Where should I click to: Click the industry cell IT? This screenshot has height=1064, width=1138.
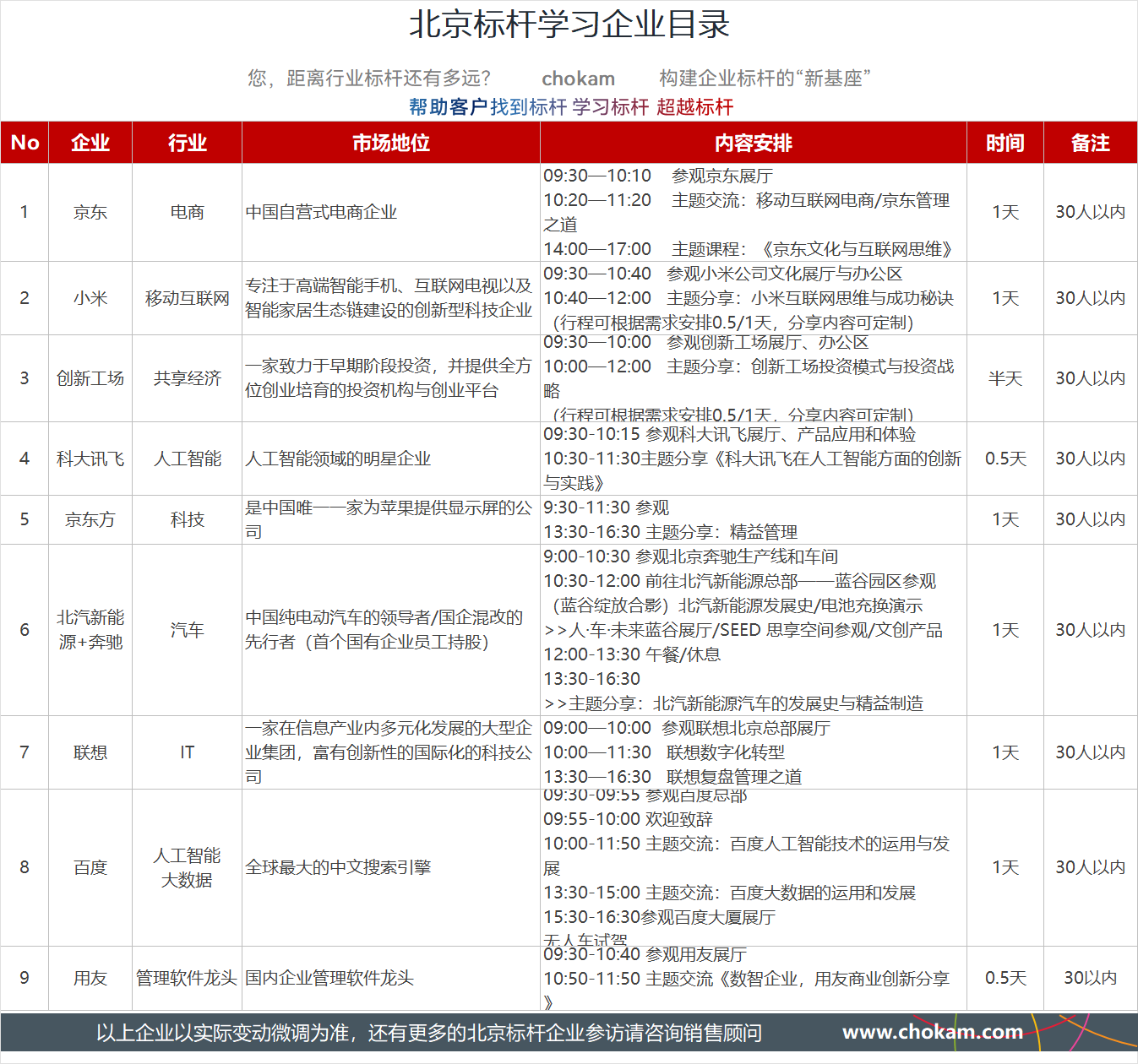click(x=188, y=752)
